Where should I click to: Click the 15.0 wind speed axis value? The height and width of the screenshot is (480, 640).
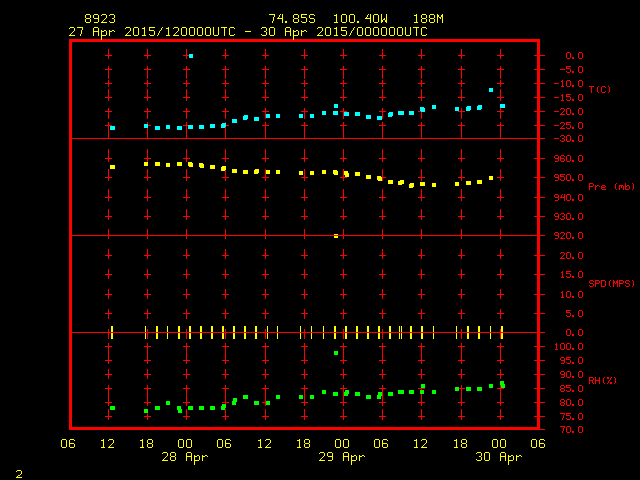pyautogui.click(x=571, y=275)
